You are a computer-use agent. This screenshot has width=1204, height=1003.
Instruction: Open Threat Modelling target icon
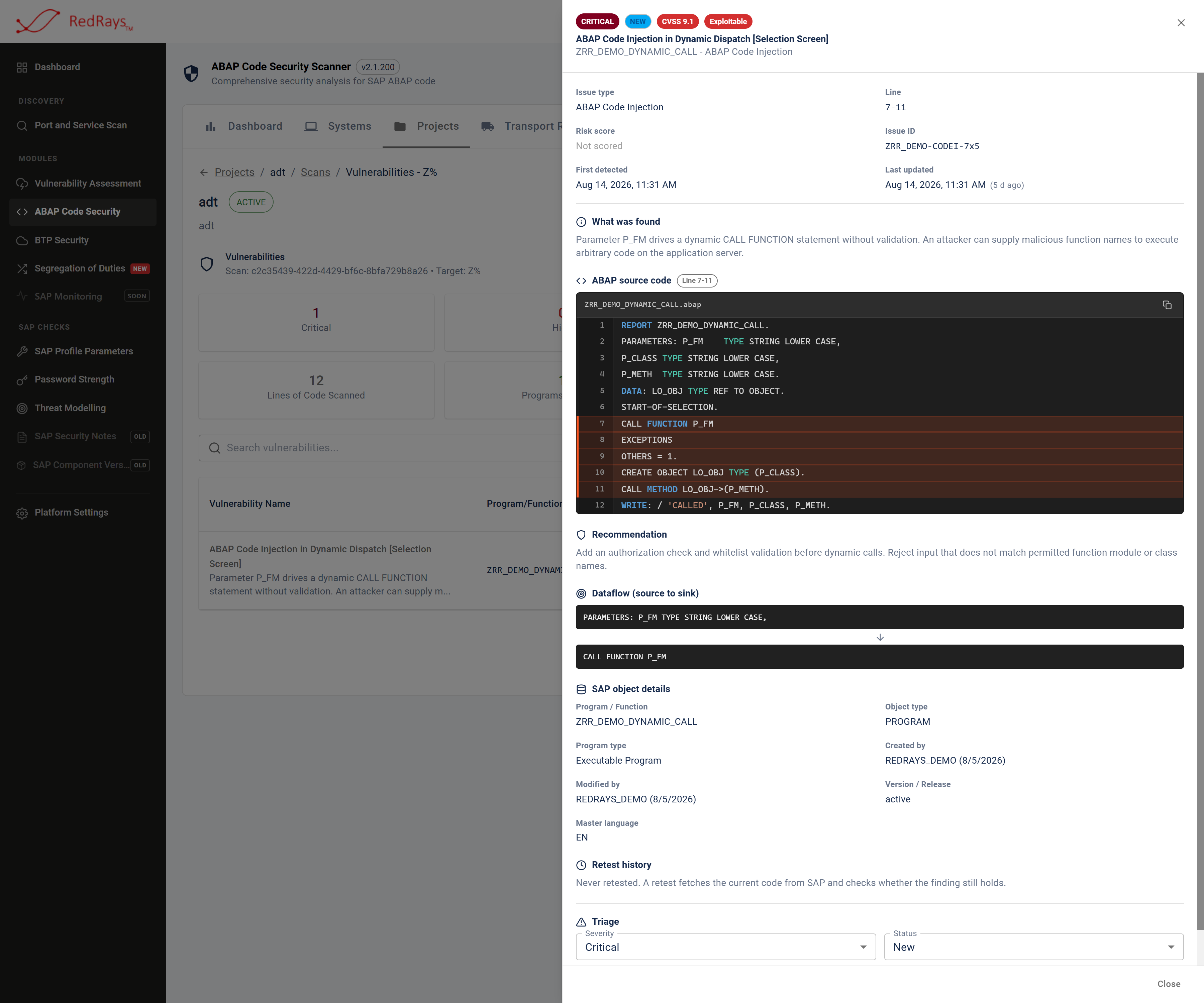pyautogui.click(x=22, y=408)
